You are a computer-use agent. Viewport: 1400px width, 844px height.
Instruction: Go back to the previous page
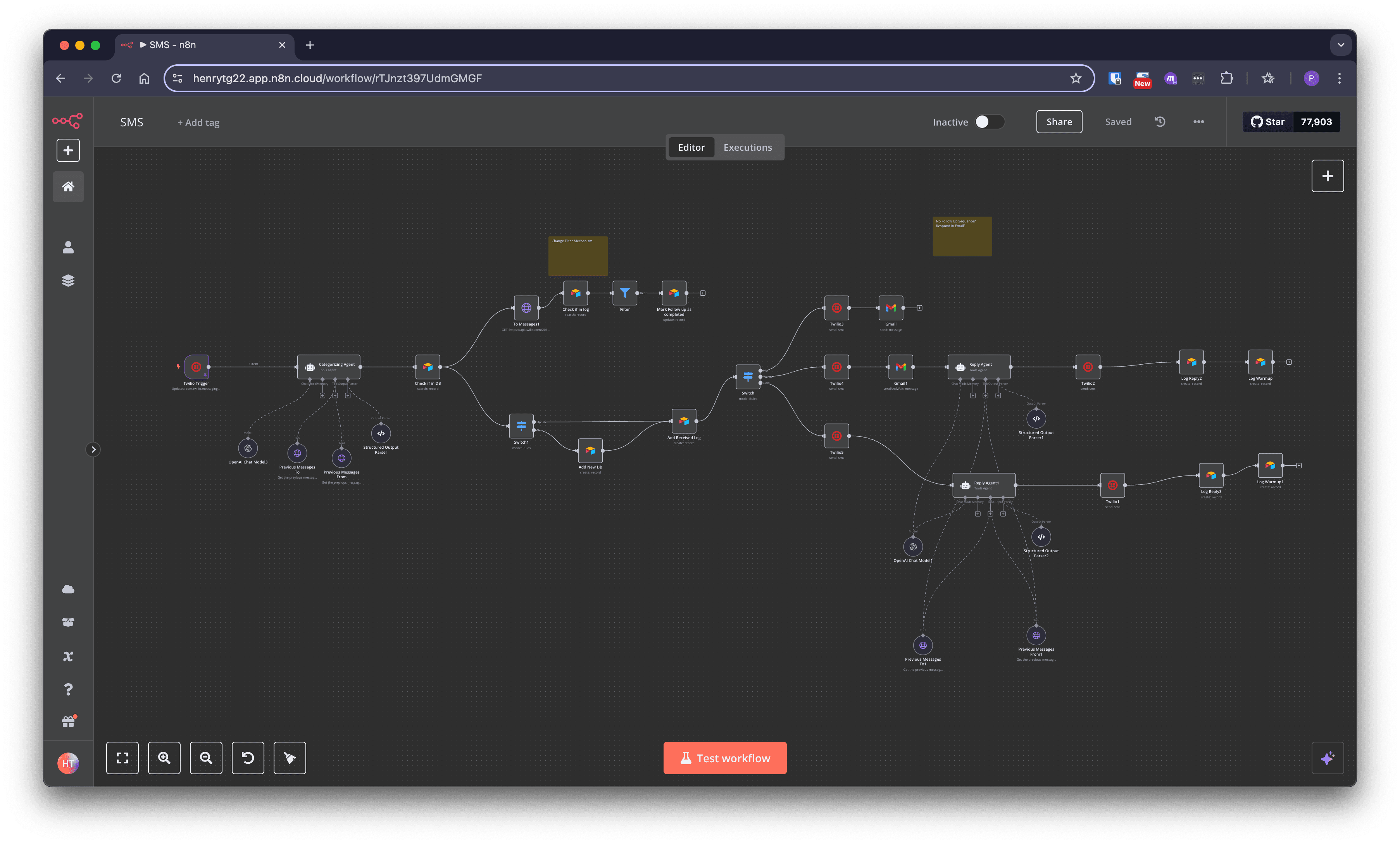coord(61,78)
